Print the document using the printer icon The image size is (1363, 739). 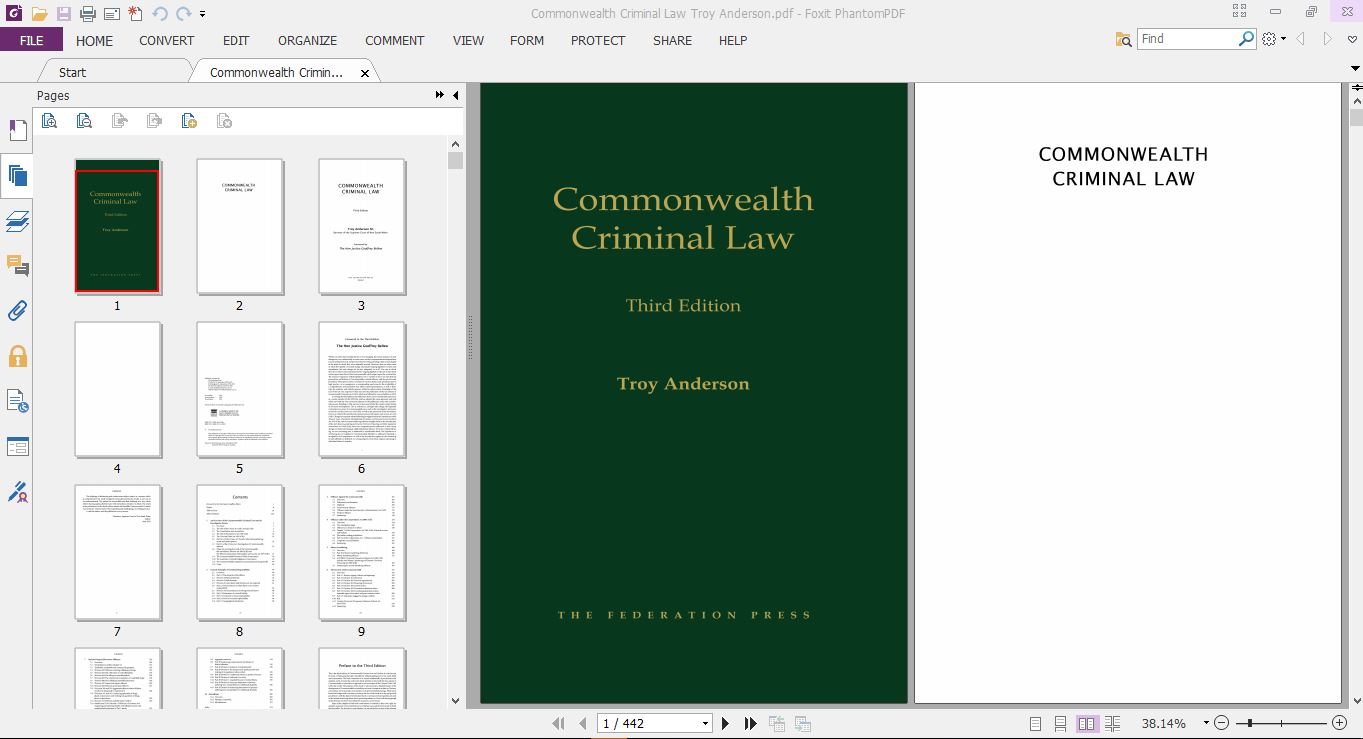click(x=87, y=14)
